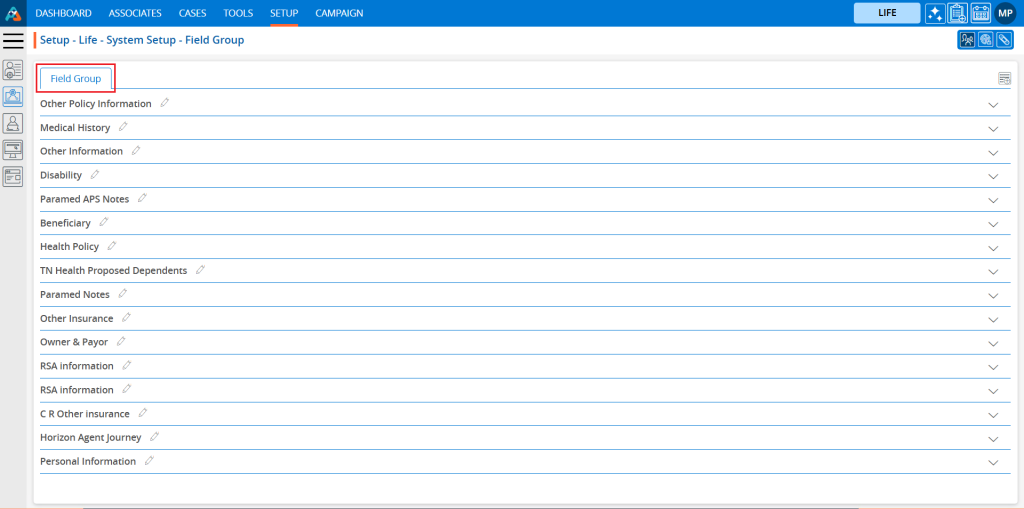Open the CAMPAIGN menu item
This screenshot has height=509, width=1024.
click(x=339, y=13)
